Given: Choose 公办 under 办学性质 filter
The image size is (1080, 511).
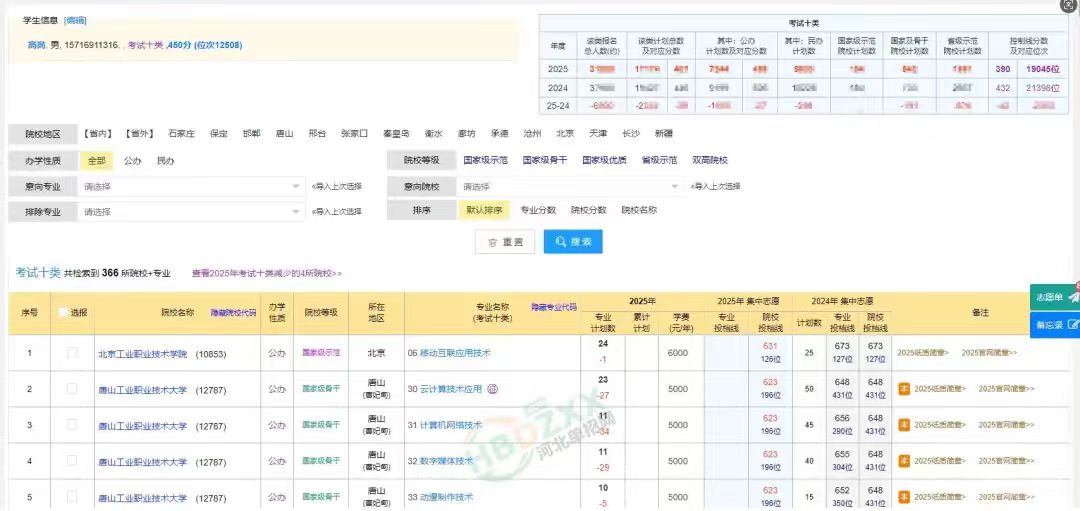Looking at the screenshot, I should click(x=132, y=160).
